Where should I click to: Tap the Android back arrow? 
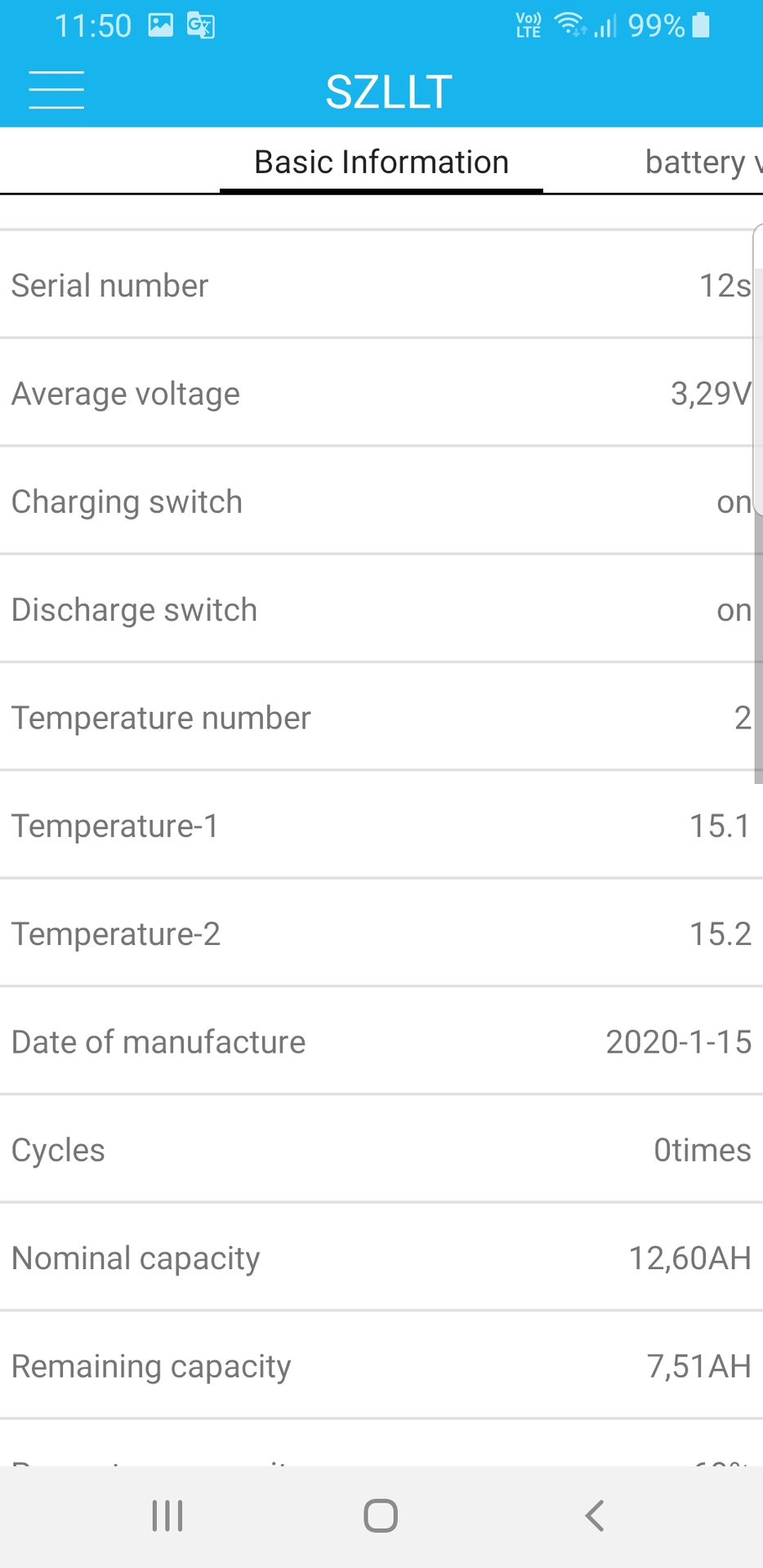(595, 1516)
